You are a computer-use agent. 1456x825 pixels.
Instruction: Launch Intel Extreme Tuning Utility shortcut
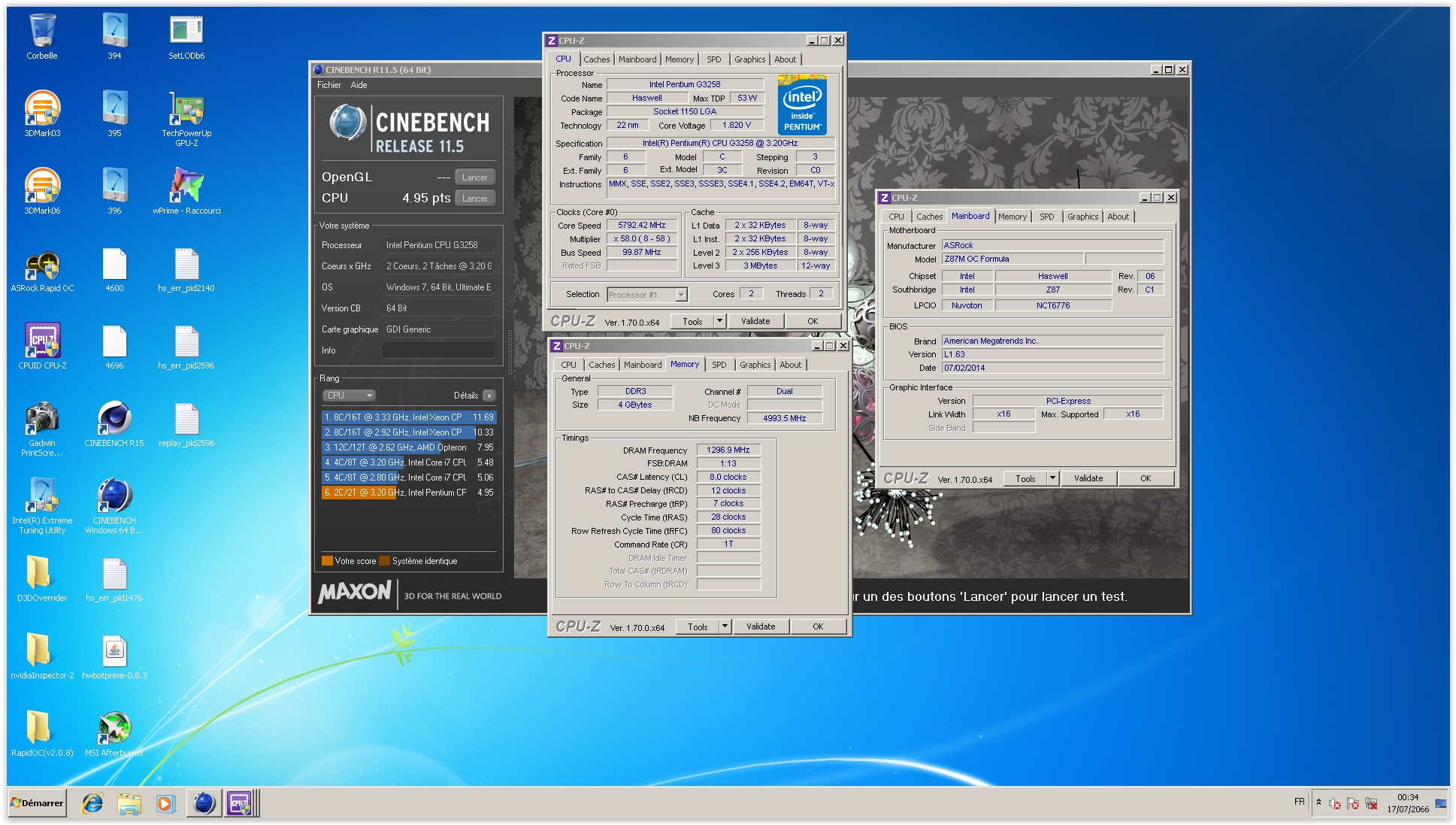point(42,506)
